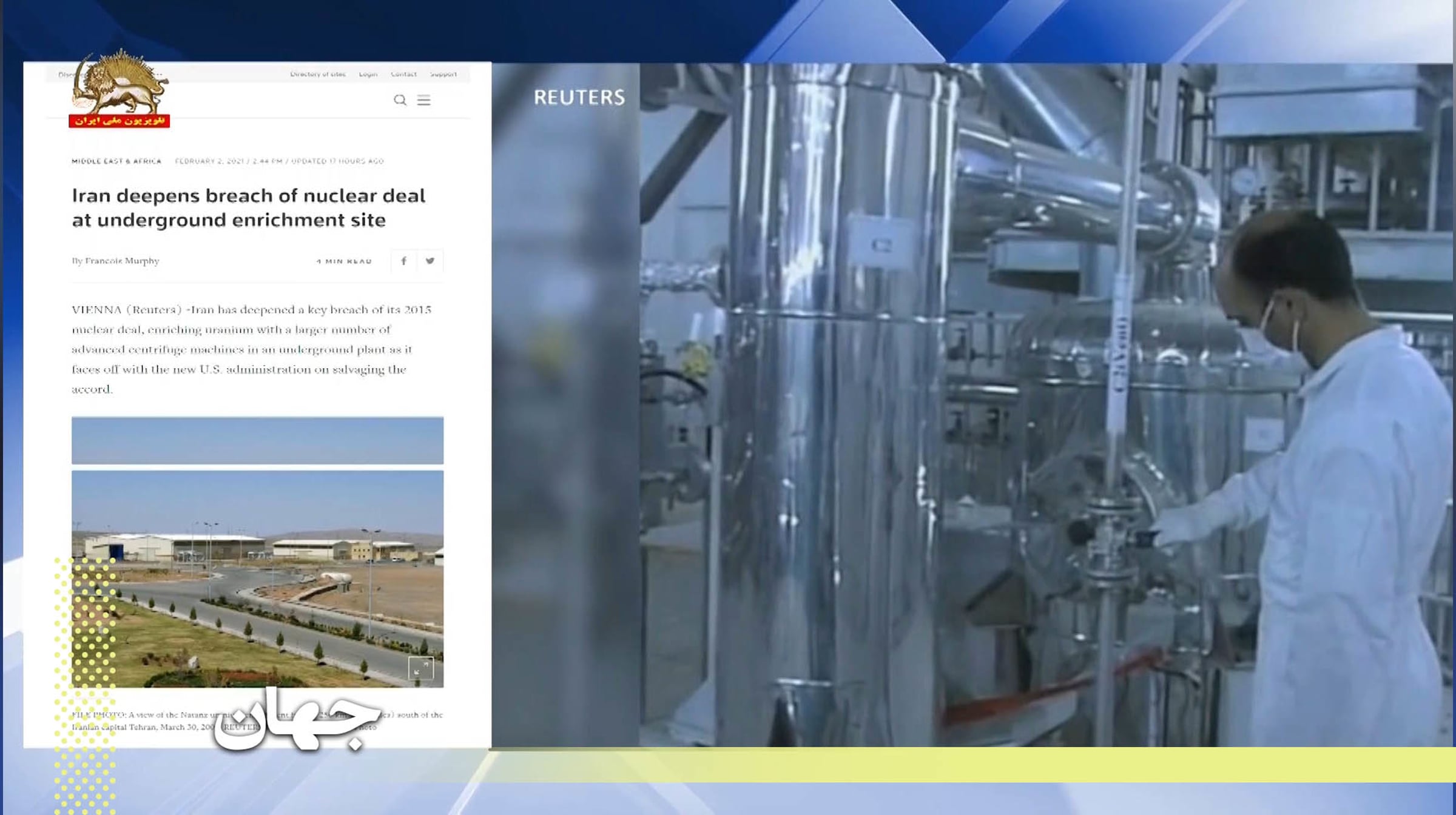Click author name Francois Murphy
Image resolution: width=1456 pixels, height=815 pixels.
tap(122, 261)
